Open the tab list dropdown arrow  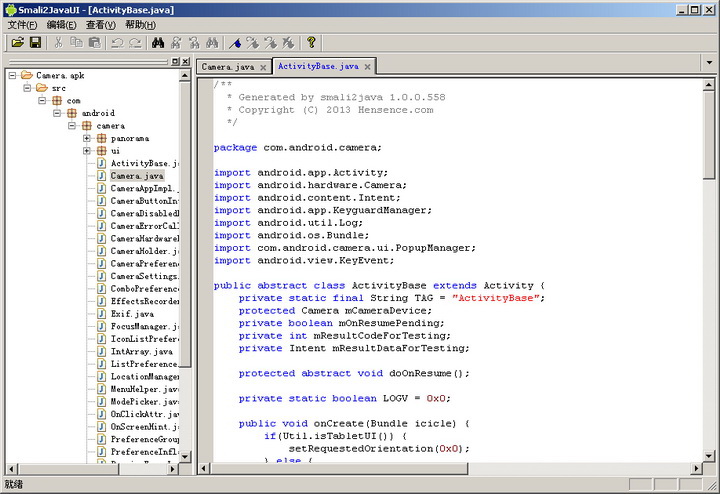click(x=708, y=63)
